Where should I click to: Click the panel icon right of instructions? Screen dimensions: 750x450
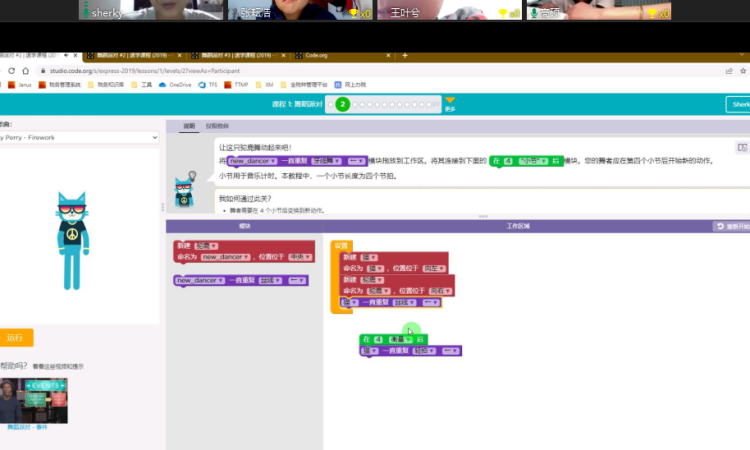tap(742, 148)
